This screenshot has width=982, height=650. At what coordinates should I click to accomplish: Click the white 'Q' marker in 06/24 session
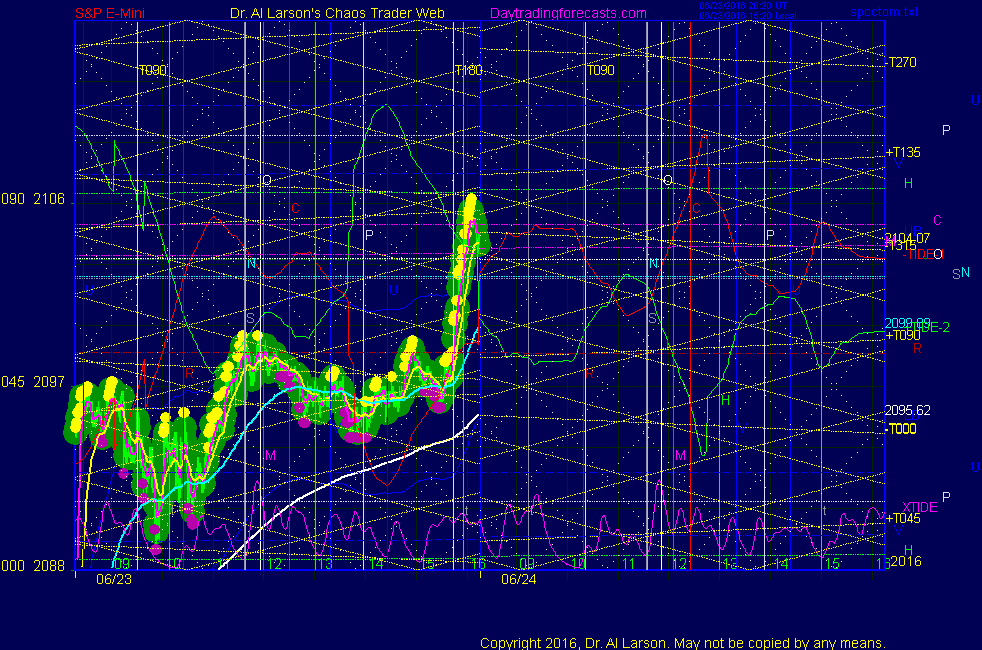pos(668,180)
